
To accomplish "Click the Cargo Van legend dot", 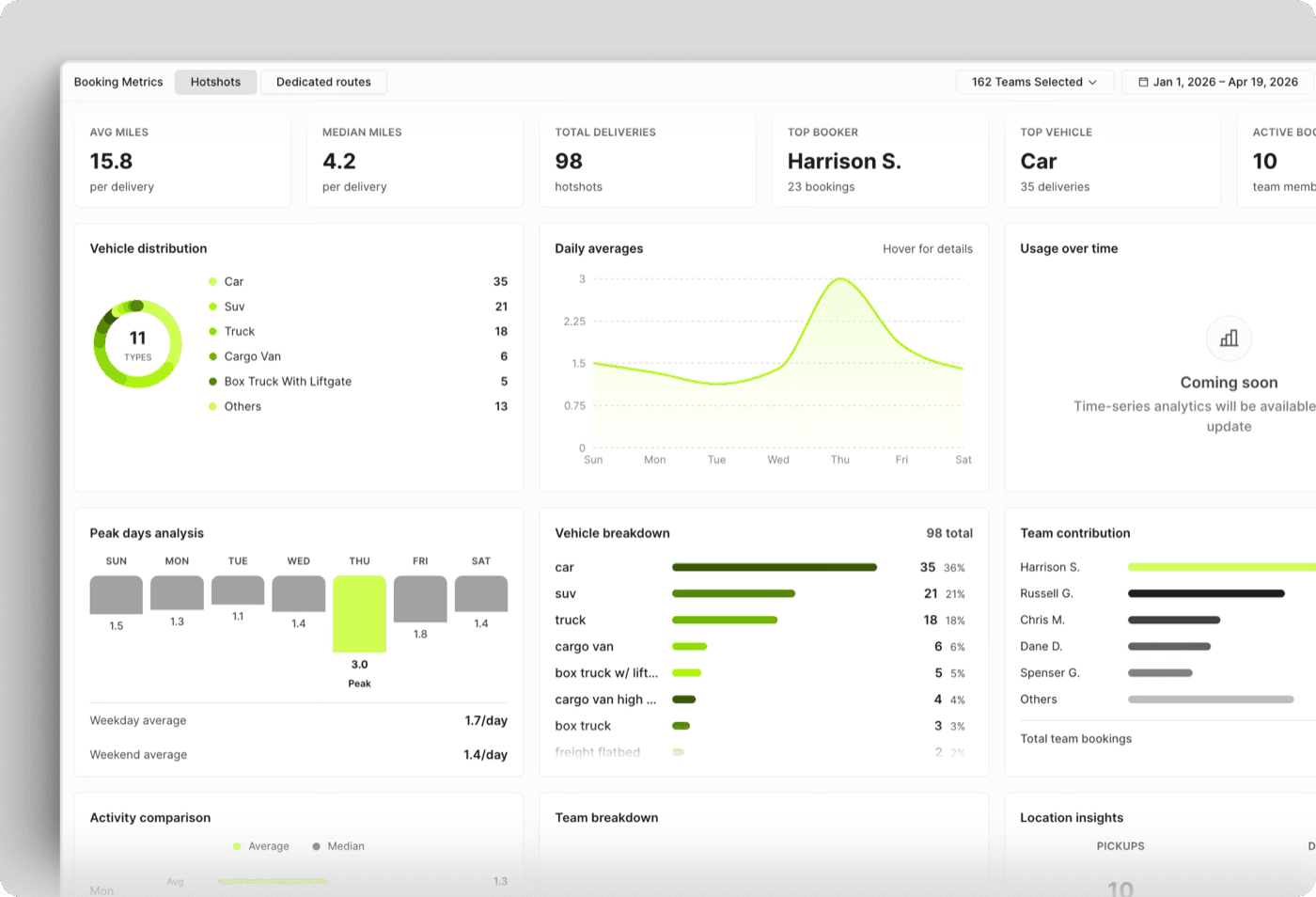I will pos(214,356).
